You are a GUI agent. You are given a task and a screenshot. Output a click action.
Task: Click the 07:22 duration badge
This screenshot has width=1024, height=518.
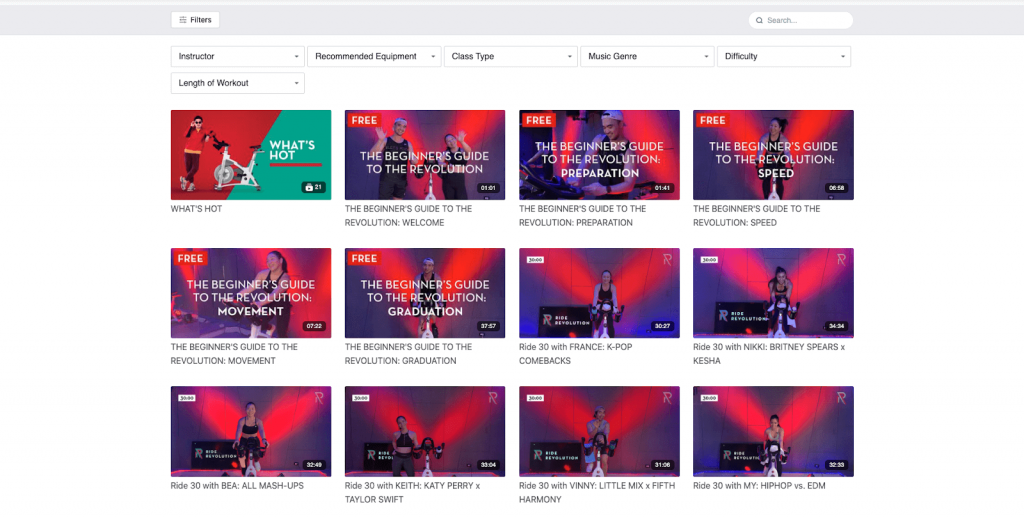(x=314, y=326)
